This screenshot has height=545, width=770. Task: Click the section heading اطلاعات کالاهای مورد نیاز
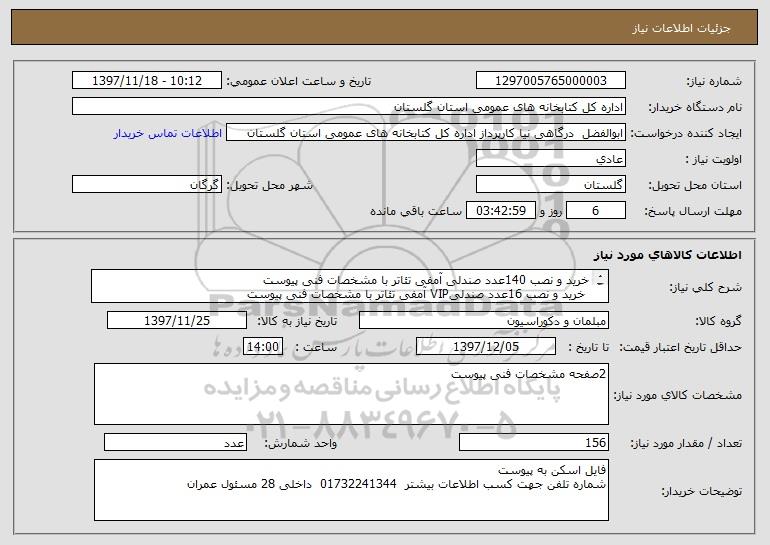coord(667,255)
